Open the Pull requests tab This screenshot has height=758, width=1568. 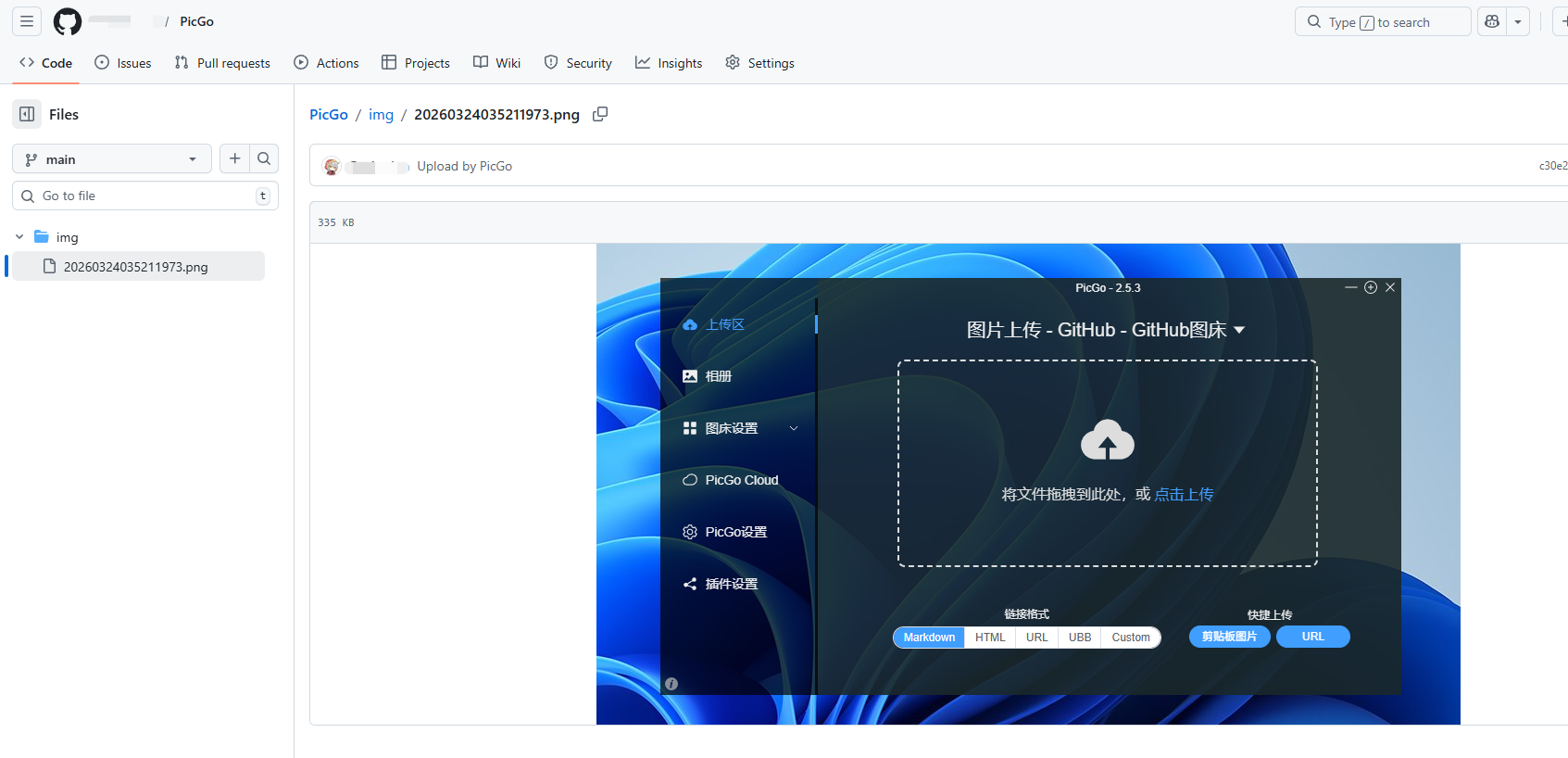[x=222, y=63]
